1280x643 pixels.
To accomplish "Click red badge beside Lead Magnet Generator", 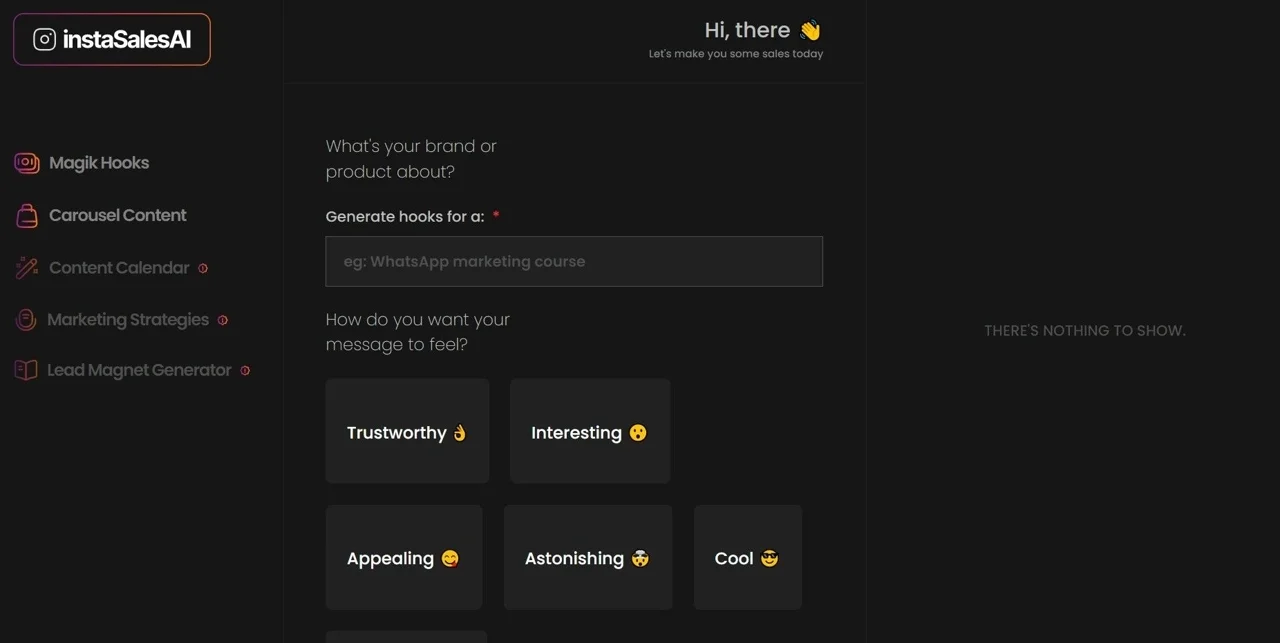I will (x=245, y=370).
